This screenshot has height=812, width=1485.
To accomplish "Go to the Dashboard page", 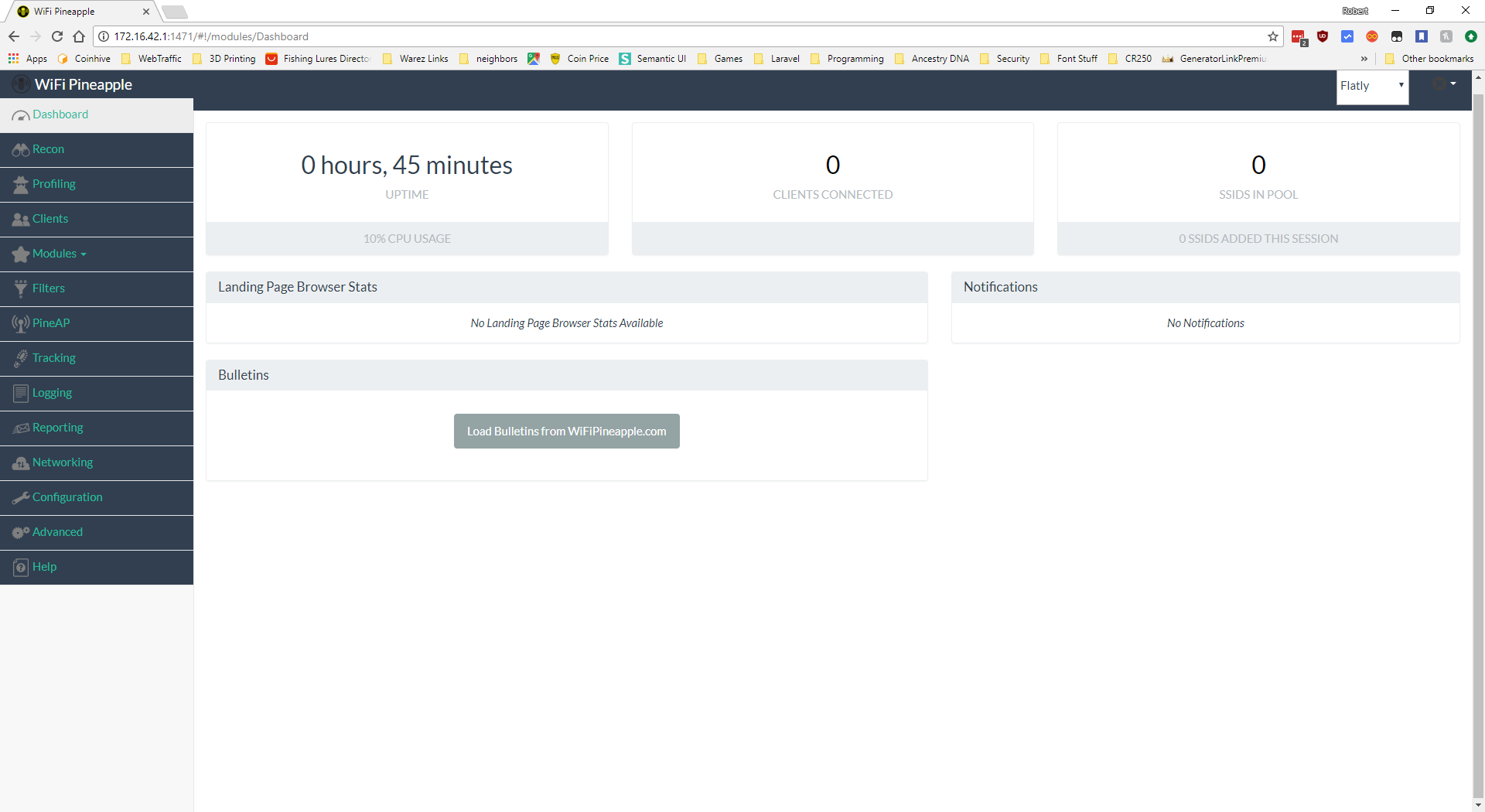I will coord(60,114).
